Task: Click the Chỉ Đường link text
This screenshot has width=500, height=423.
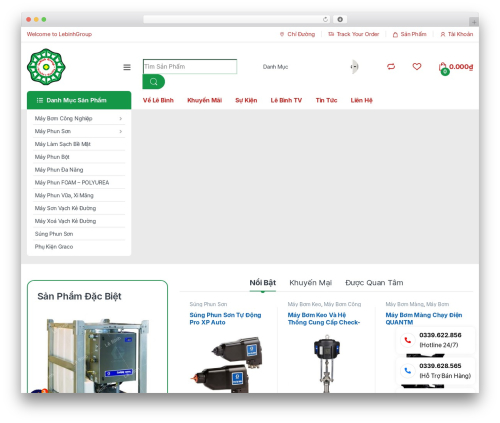Action: tap(301, 34)
